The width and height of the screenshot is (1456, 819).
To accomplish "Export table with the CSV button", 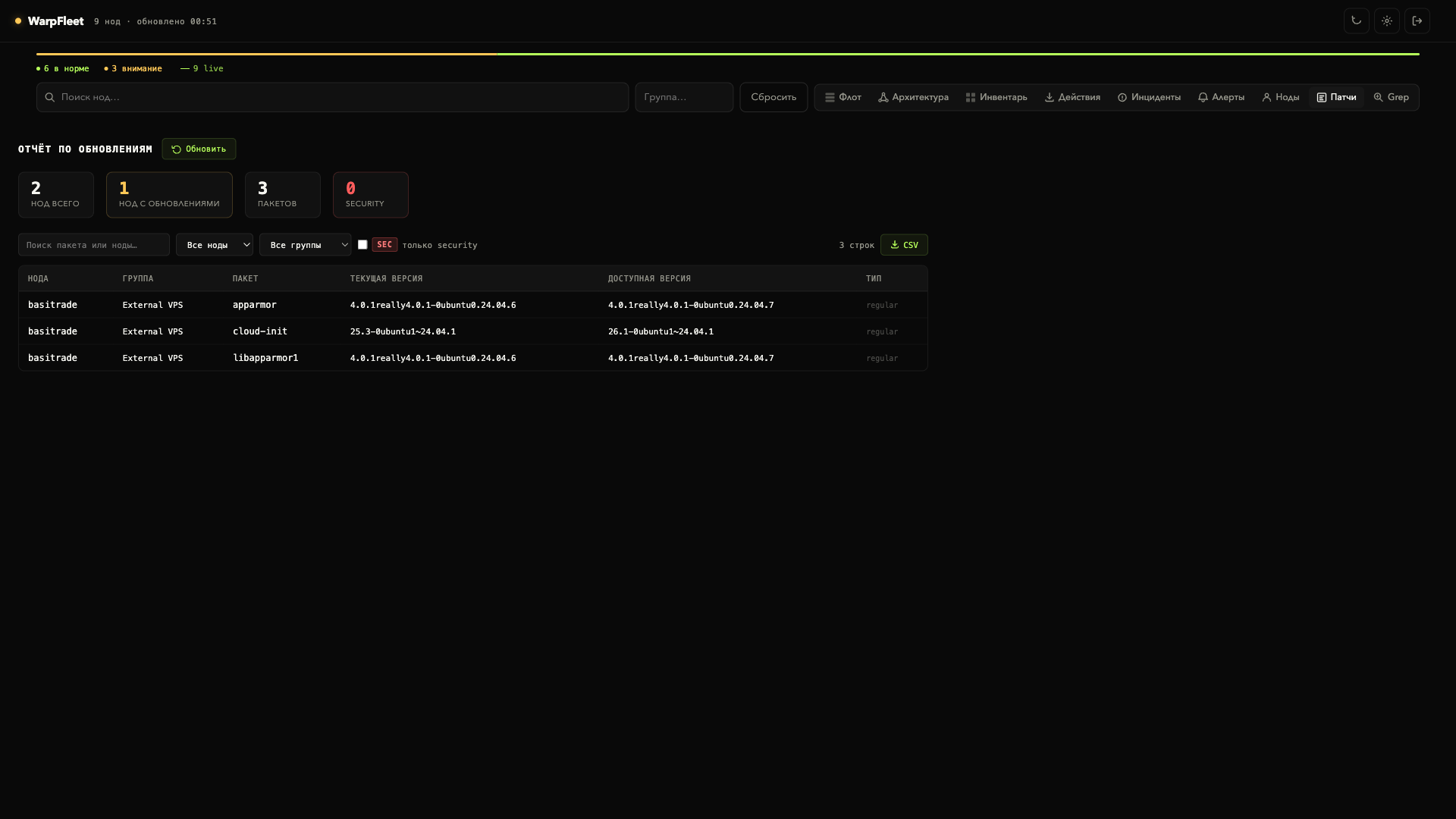I will click(x=904, y=245).
